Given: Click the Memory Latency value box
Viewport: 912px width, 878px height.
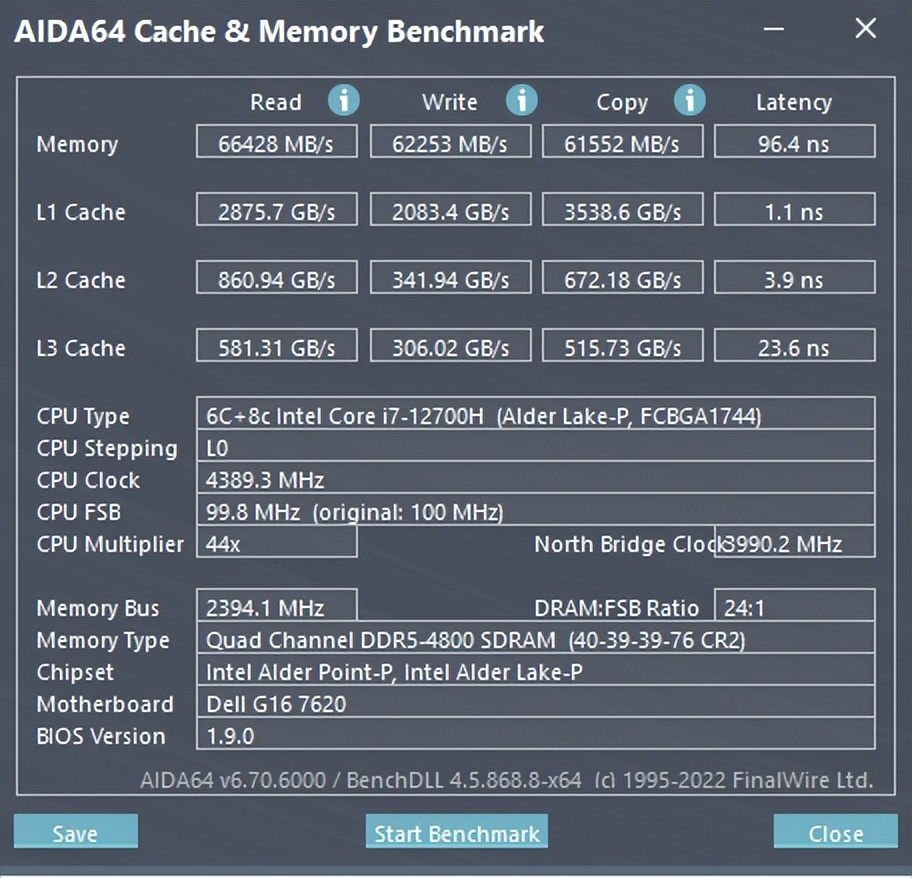Looking at the screenshot, I should tap(794, 143).
